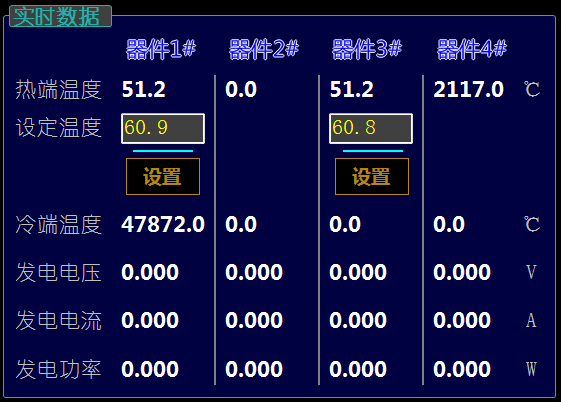Image resolution: width=561 pixels, height=402 pixels.
Task: Click the 发电电流 row label
Action: [59, 320]
